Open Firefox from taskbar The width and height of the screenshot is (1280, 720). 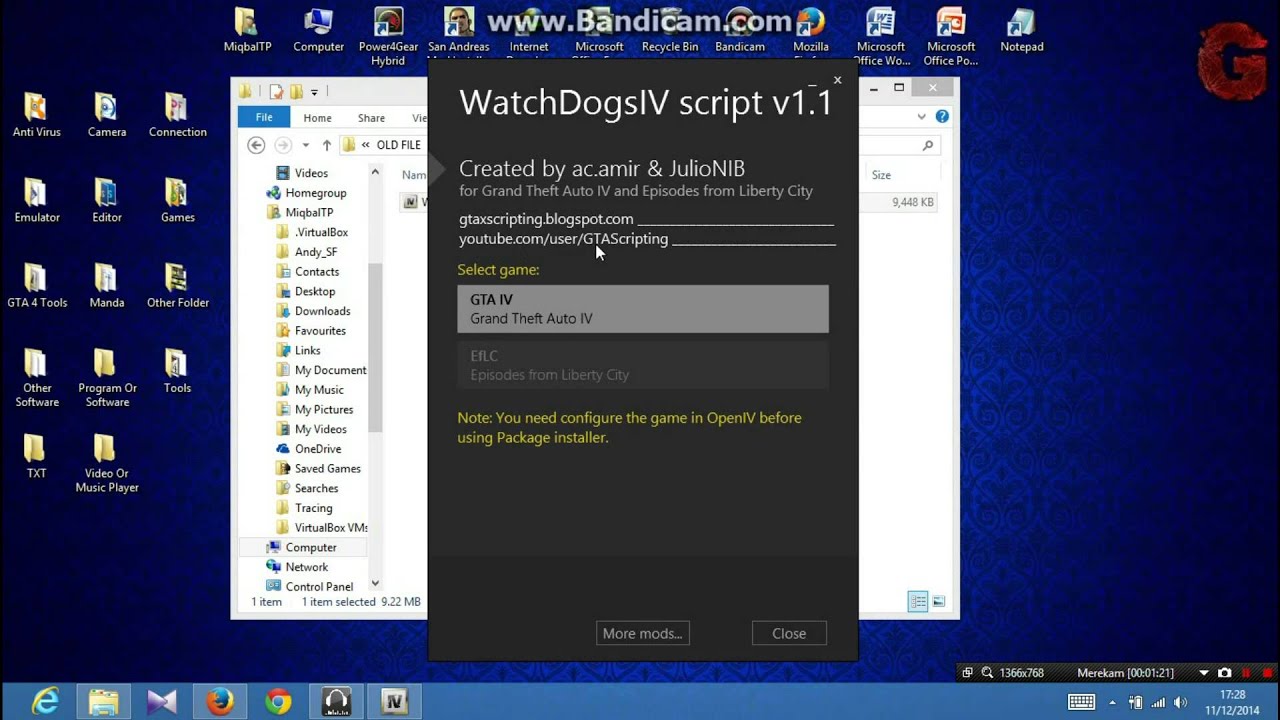coord(219,702)
